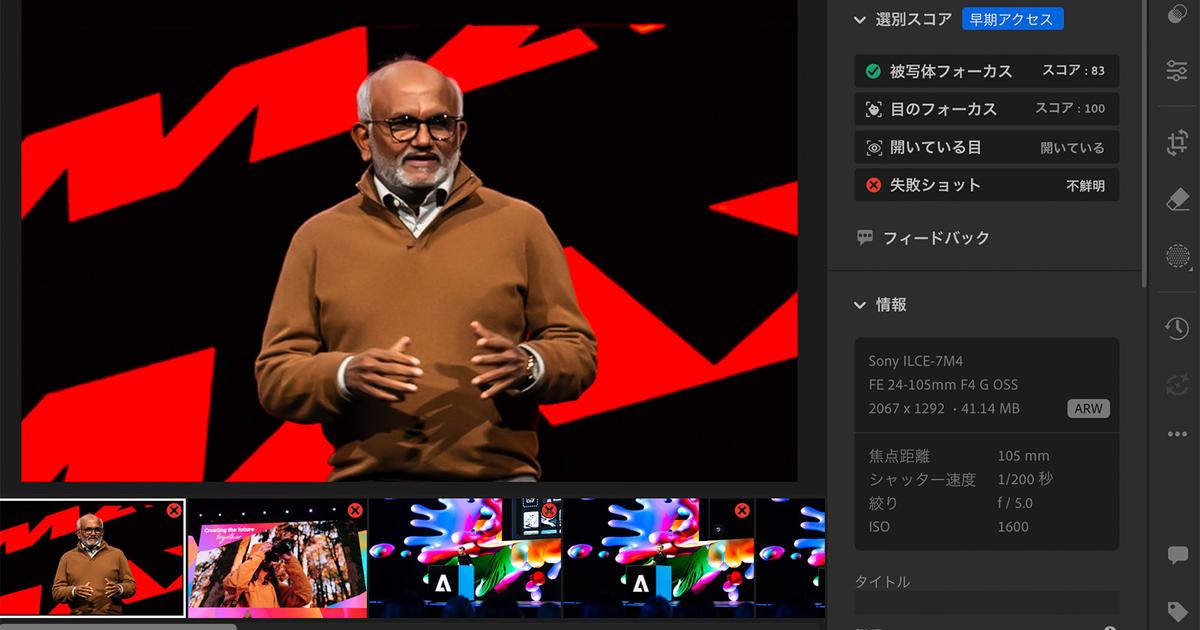Click the 'シャッター速度' label
Screen dimensions: 1200x630
922,480
